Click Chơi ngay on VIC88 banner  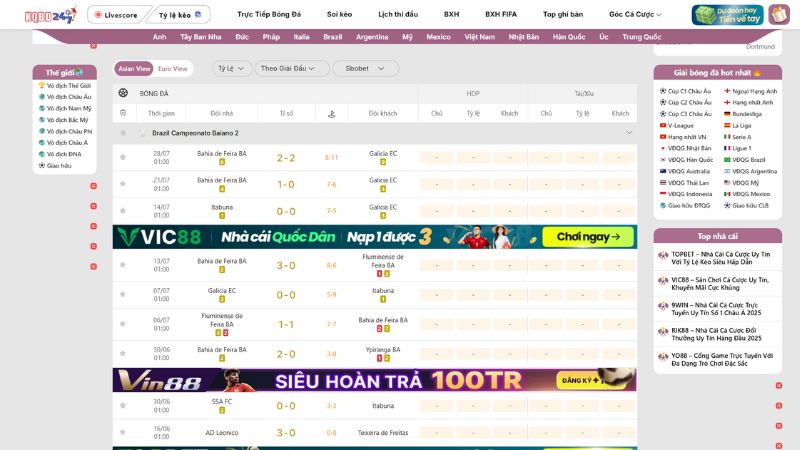coord(588,237)
